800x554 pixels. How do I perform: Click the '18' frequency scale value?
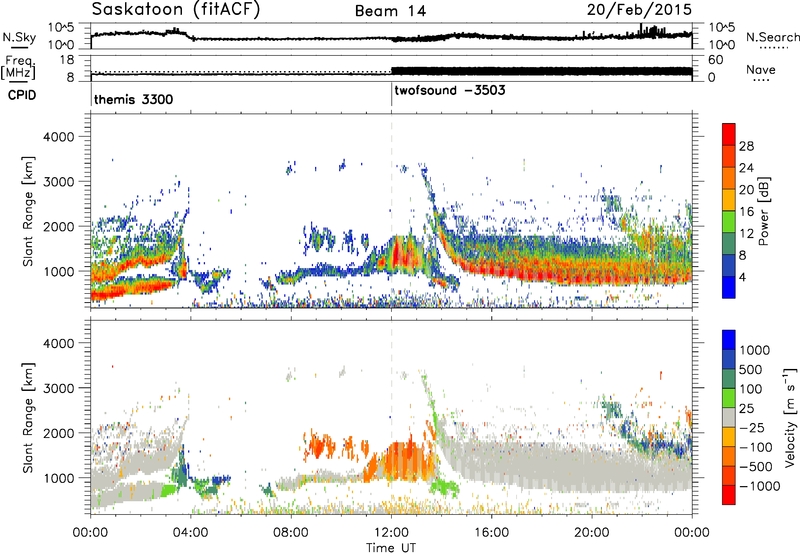[x=67, y=60]
